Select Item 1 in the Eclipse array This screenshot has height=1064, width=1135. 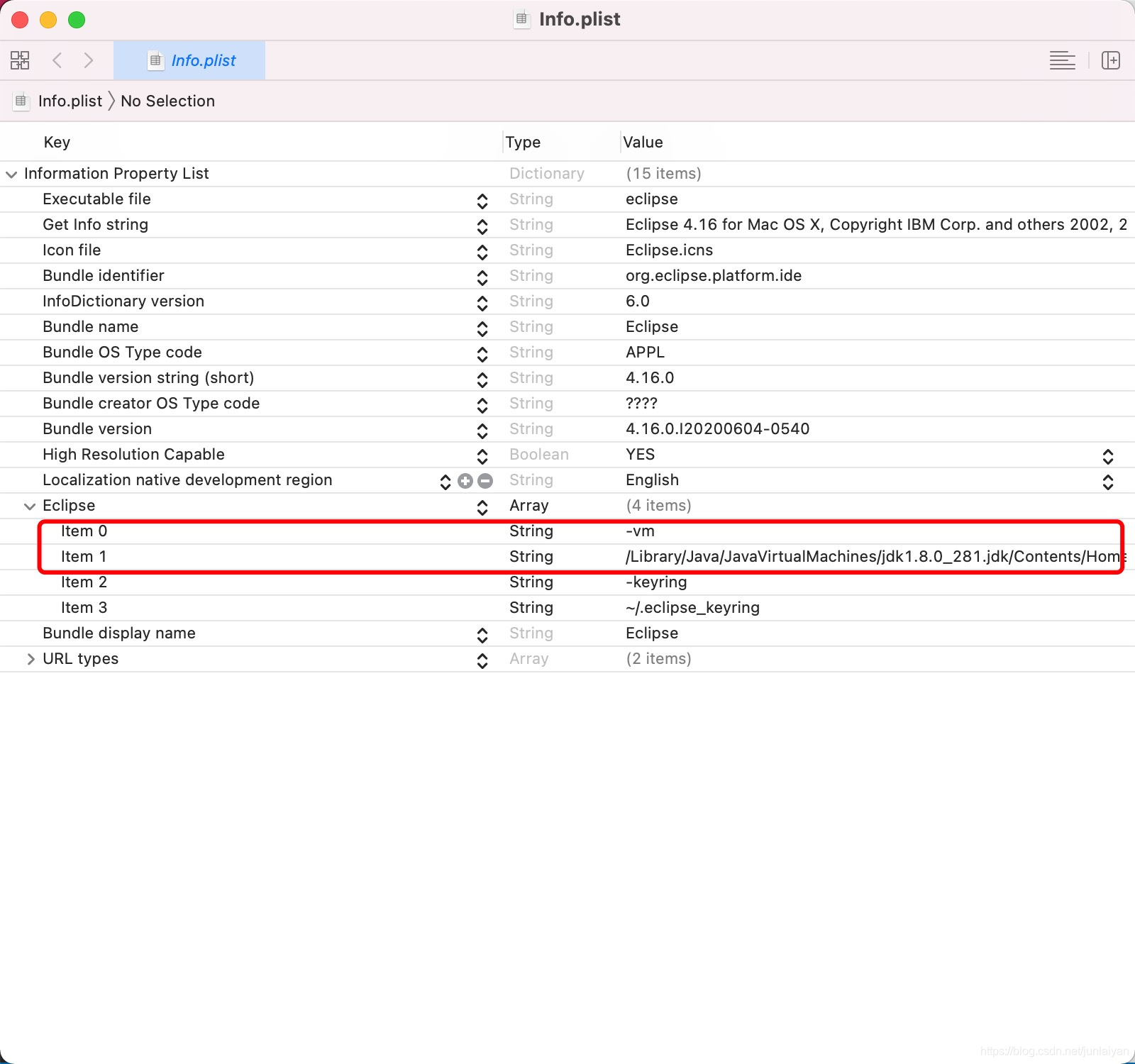click(84, 557)
